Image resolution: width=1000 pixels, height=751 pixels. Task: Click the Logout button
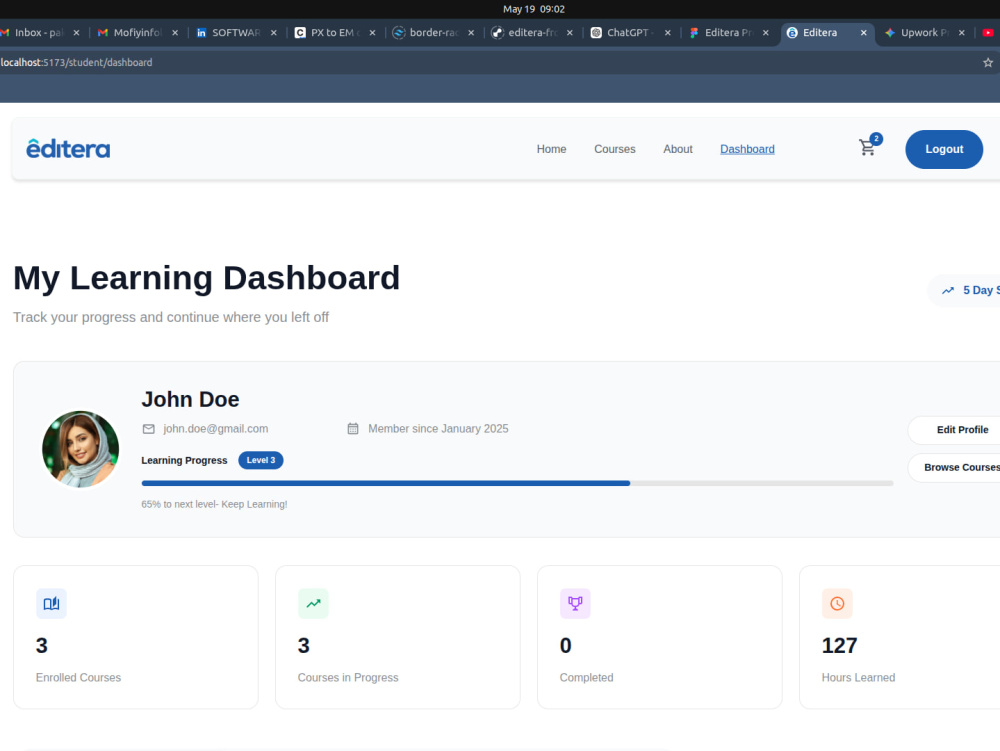click(x=944, y=149)
